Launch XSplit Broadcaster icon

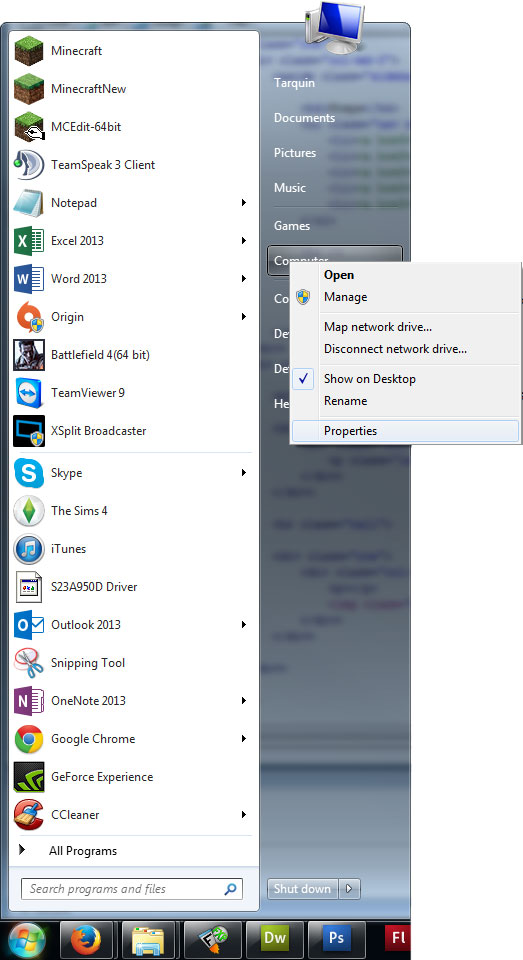[29, 430]
